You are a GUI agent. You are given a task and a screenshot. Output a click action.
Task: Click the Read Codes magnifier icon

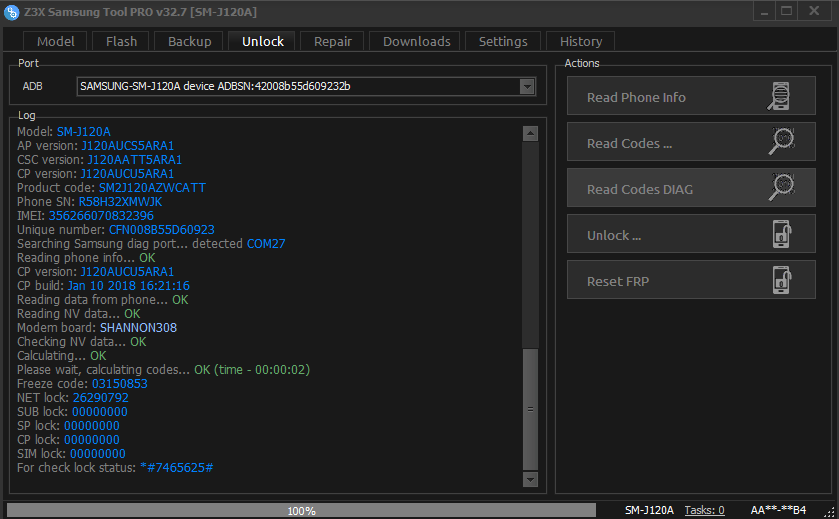pyautogui.click(x=781, y=142)
